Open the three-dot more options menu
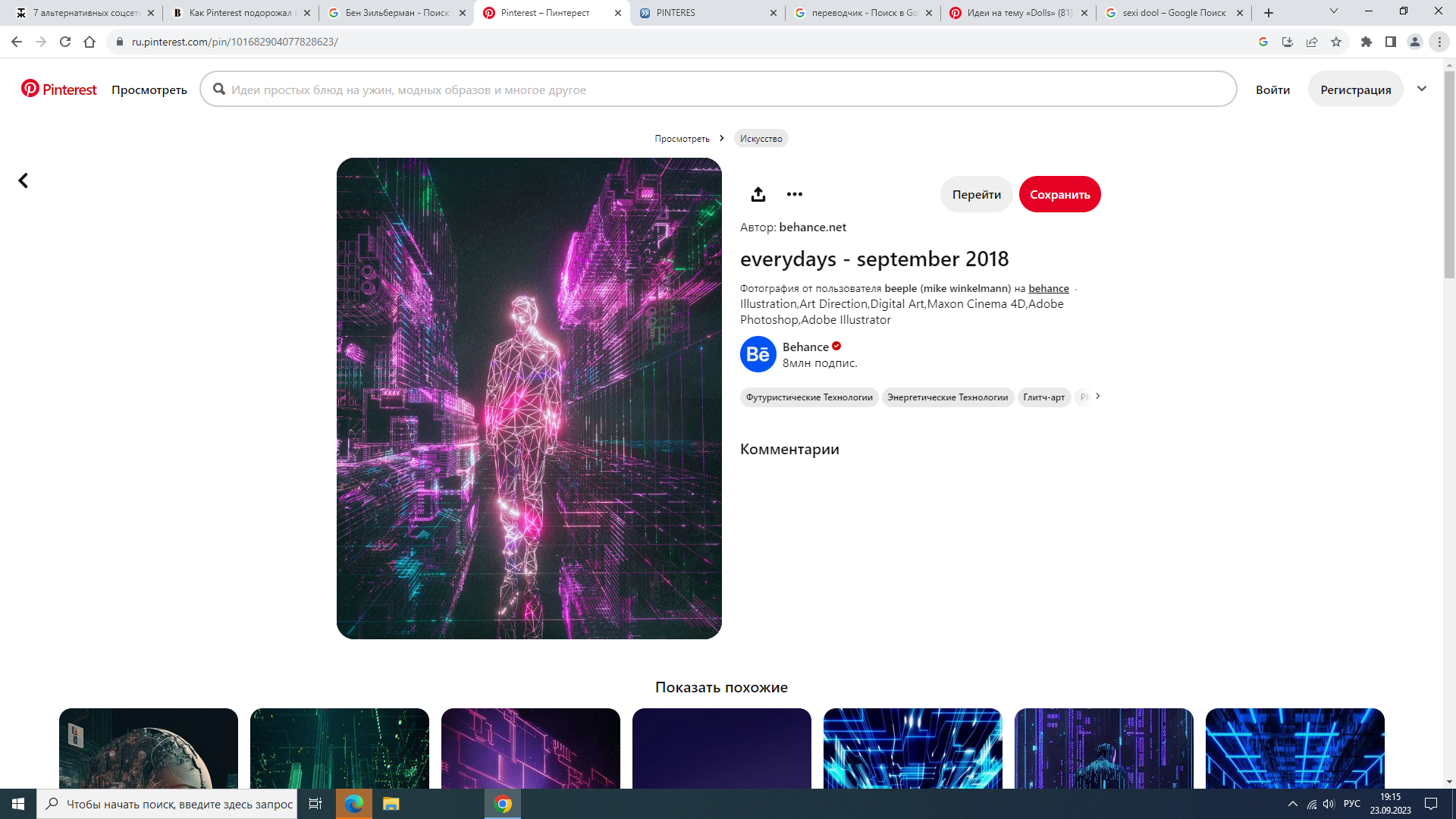The image size is (1456, 819). point(794,194)
